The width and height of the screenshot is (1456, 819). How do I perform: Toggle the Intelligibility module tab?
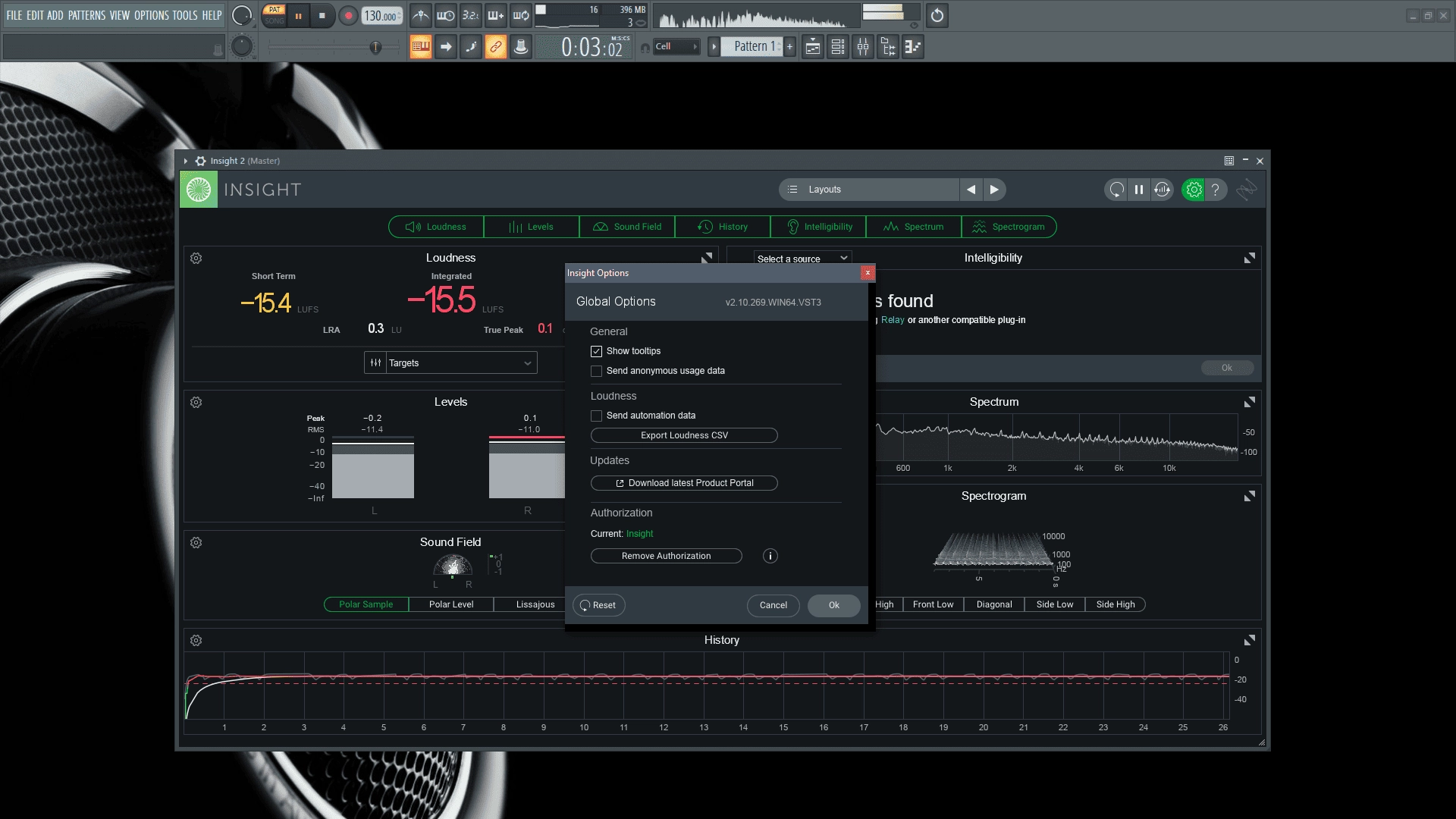point(818,227)
